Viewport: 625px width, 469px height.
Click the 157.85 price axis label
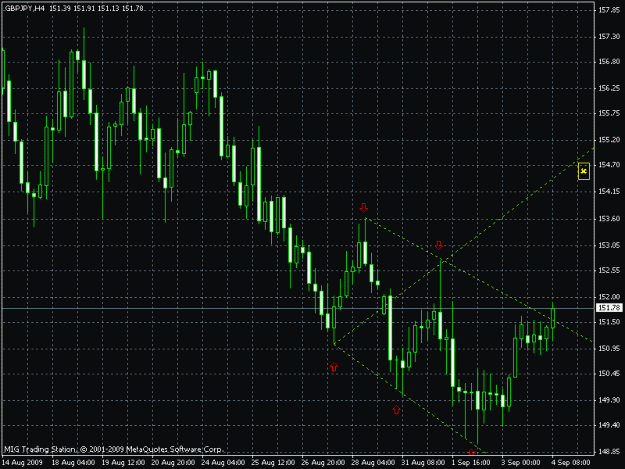pyautogui.click(x=609, y=10)
